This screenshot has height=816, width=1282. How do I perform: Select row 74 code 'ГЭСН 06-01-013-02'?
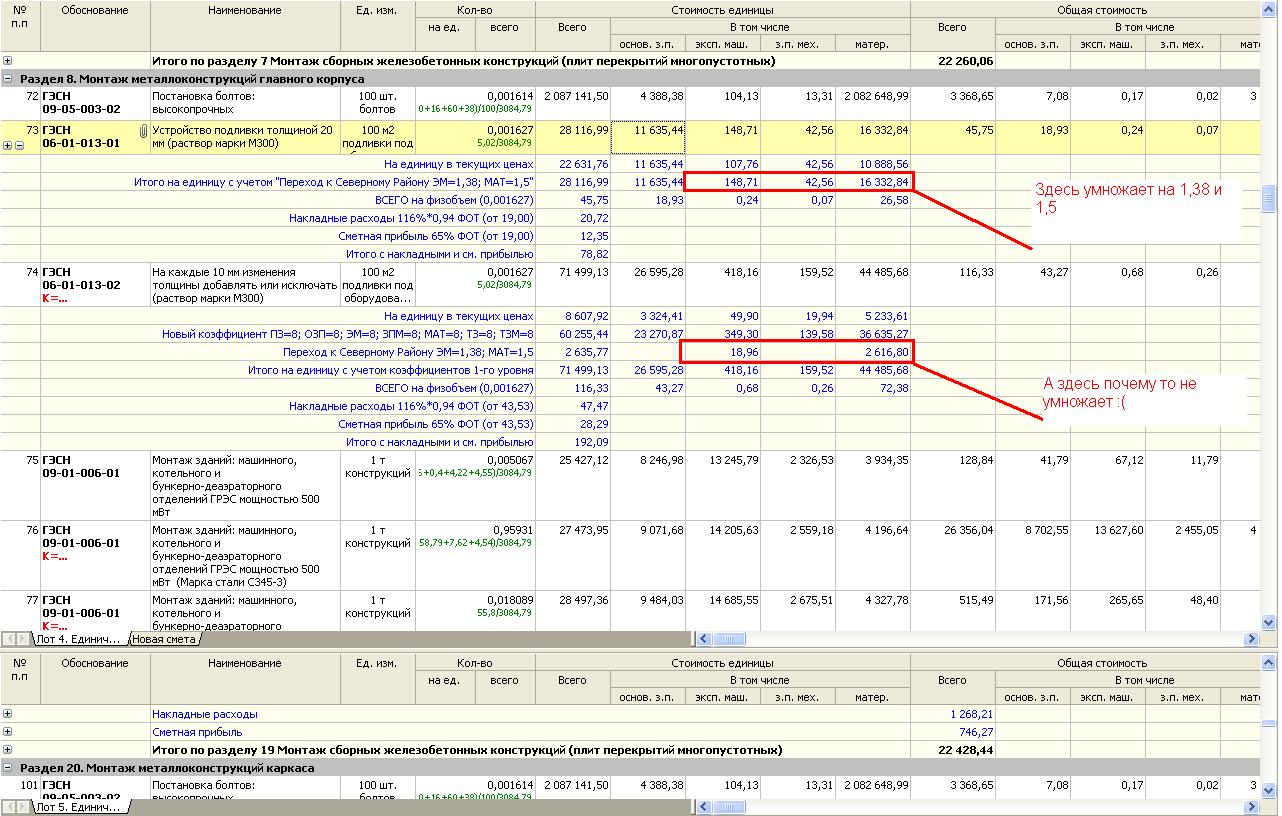(x=81, y=279)
